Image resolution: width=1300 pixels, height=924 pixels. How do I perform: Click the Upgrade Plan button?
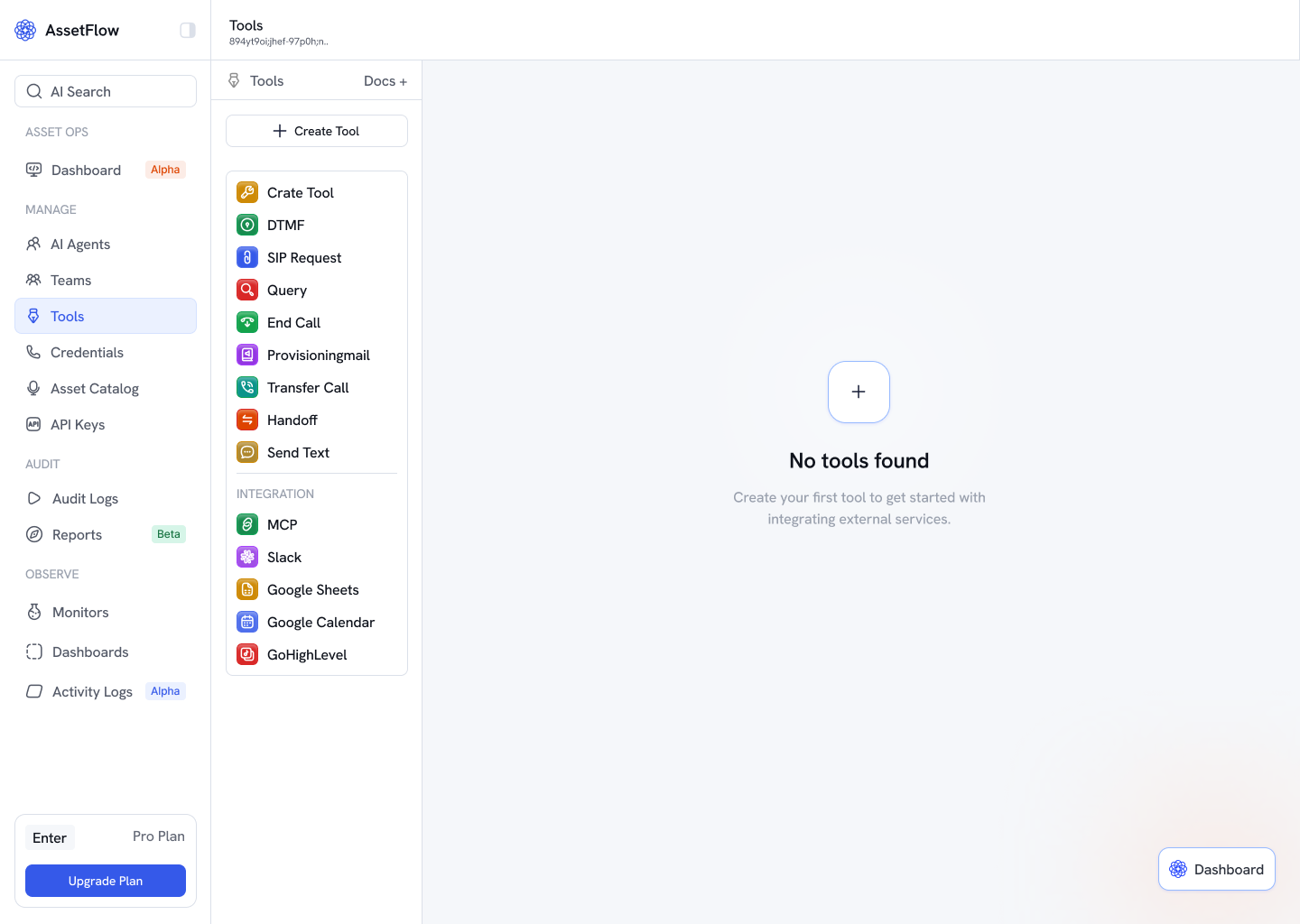(x=106, y=881)
